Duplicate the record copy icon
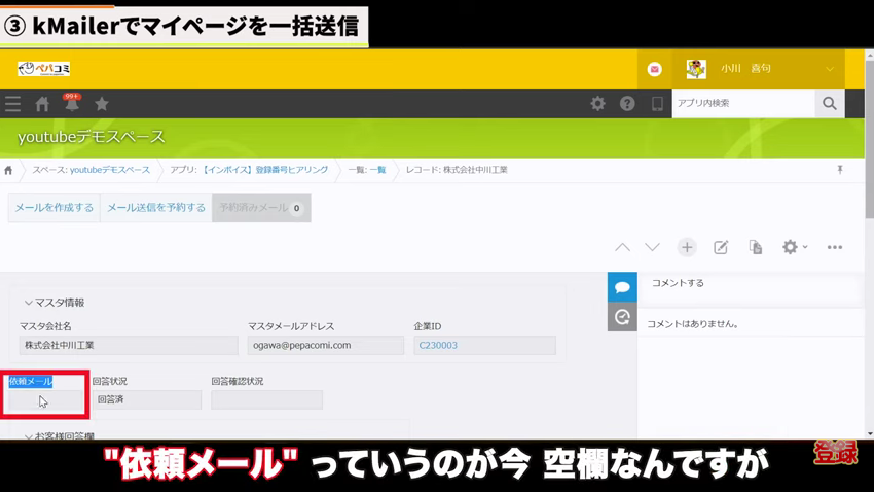Image resolution: width=874 pixels, height=495 pixels. 756,247
